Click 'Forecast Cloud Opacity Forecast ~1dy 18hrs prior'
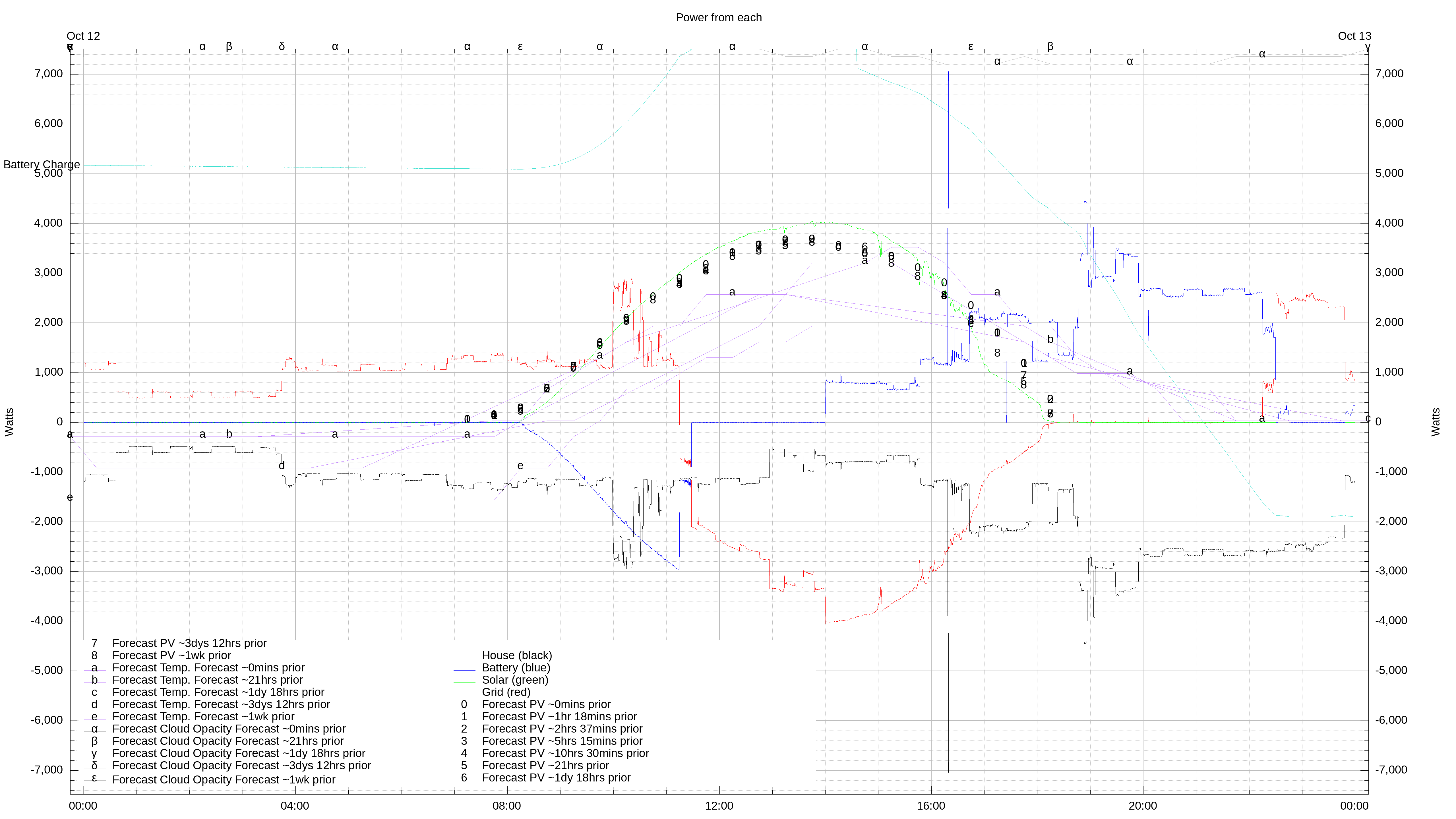1456x819 pixels. [x=239, y=753]
